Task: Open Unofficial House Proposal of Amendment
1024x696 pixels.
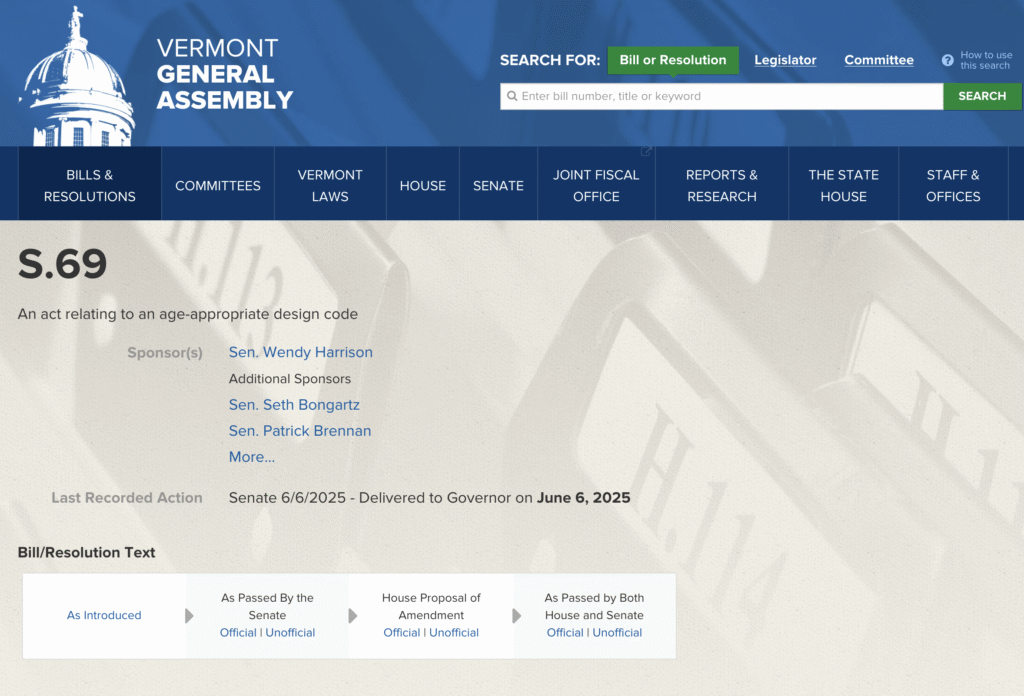Action: (x=454, y=633)
